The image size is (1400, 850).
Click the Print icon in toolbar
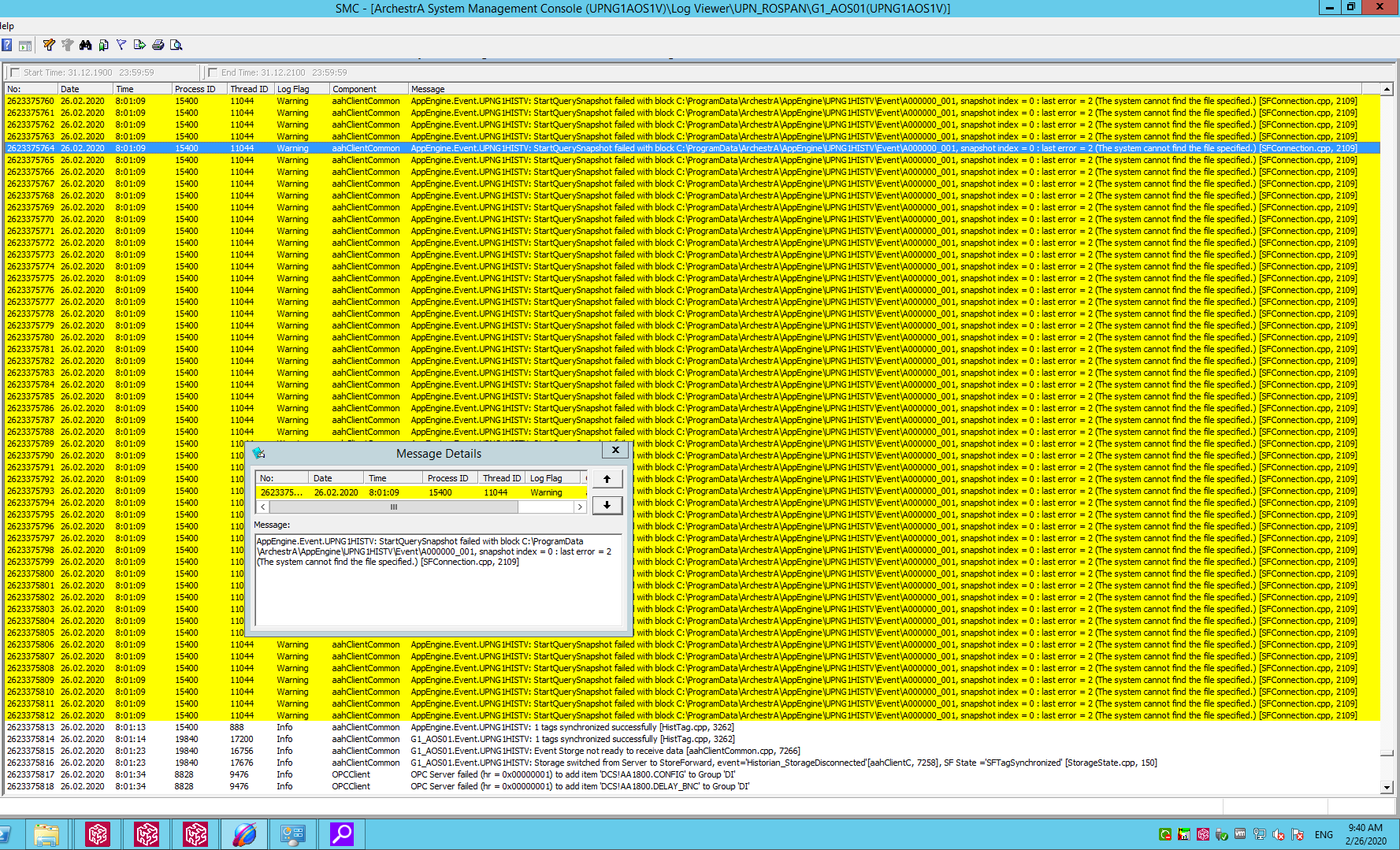[x=158, y=45]
